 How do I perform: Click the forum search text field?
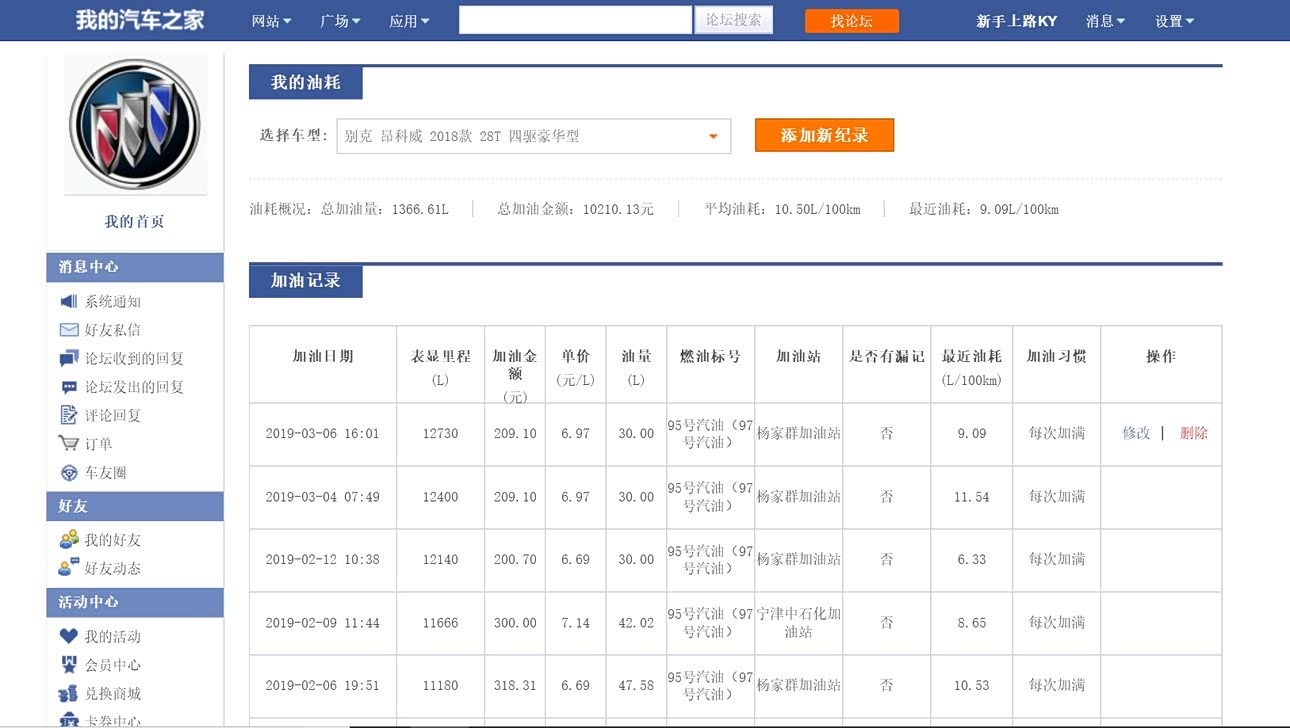(575, 20)
